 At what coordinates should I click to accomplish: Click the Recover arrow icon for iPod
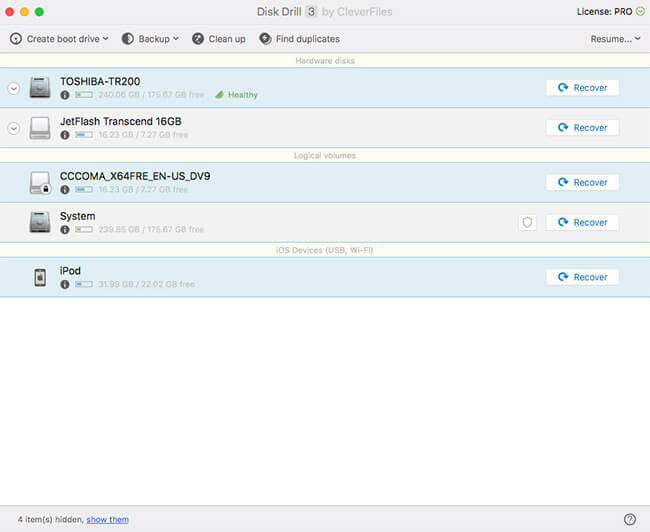point(563,277)
